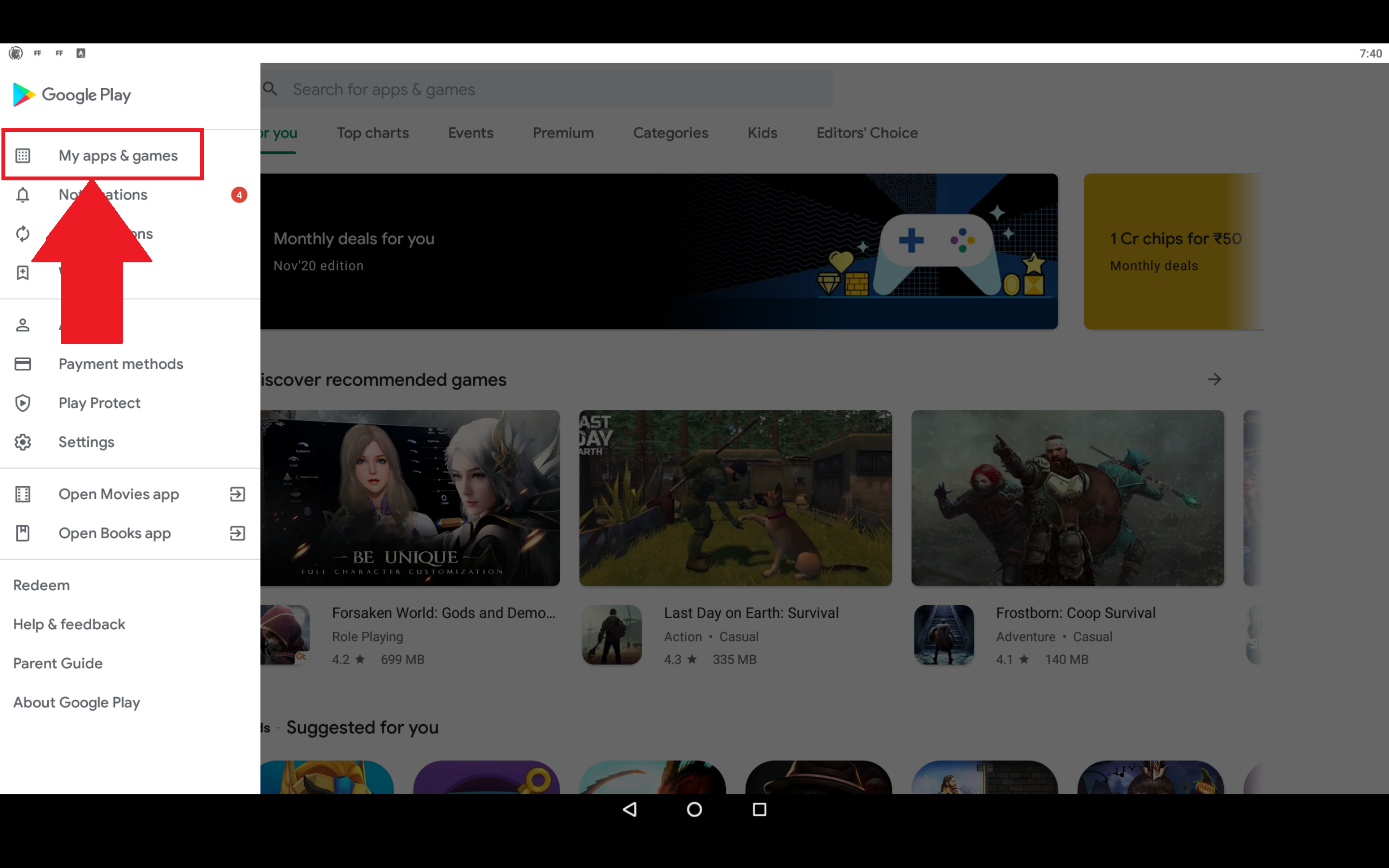Screen dimensions: 1389x868
Task: Select the Forsaken World: Gods and Demo... title
Action: tap(444, 612)
